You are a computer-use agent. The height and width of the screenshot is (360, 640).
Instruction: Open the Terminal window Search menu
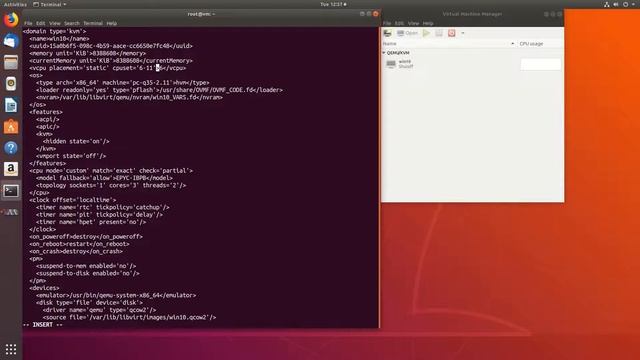pos(72,23)
